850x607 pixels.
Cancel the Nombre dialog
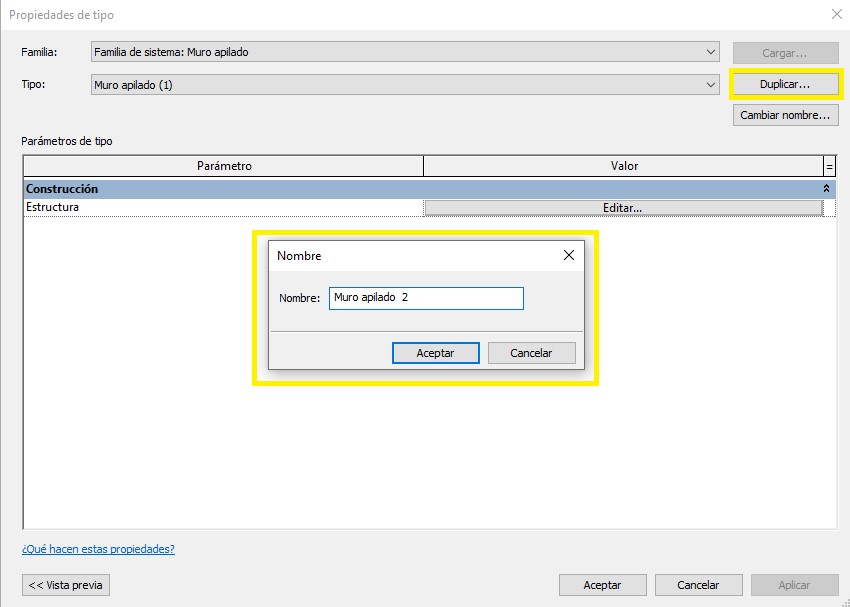[x=531, y=353]
